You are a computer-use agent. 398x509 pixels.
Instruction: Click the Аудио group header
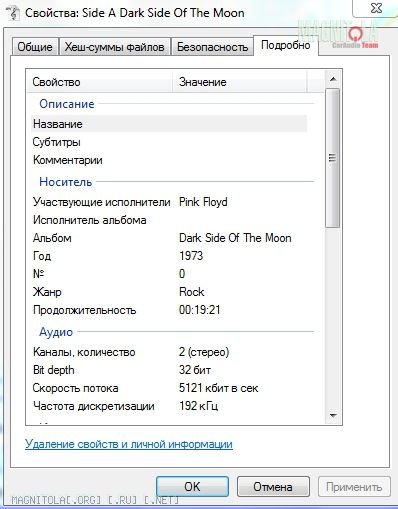point(56,332)
